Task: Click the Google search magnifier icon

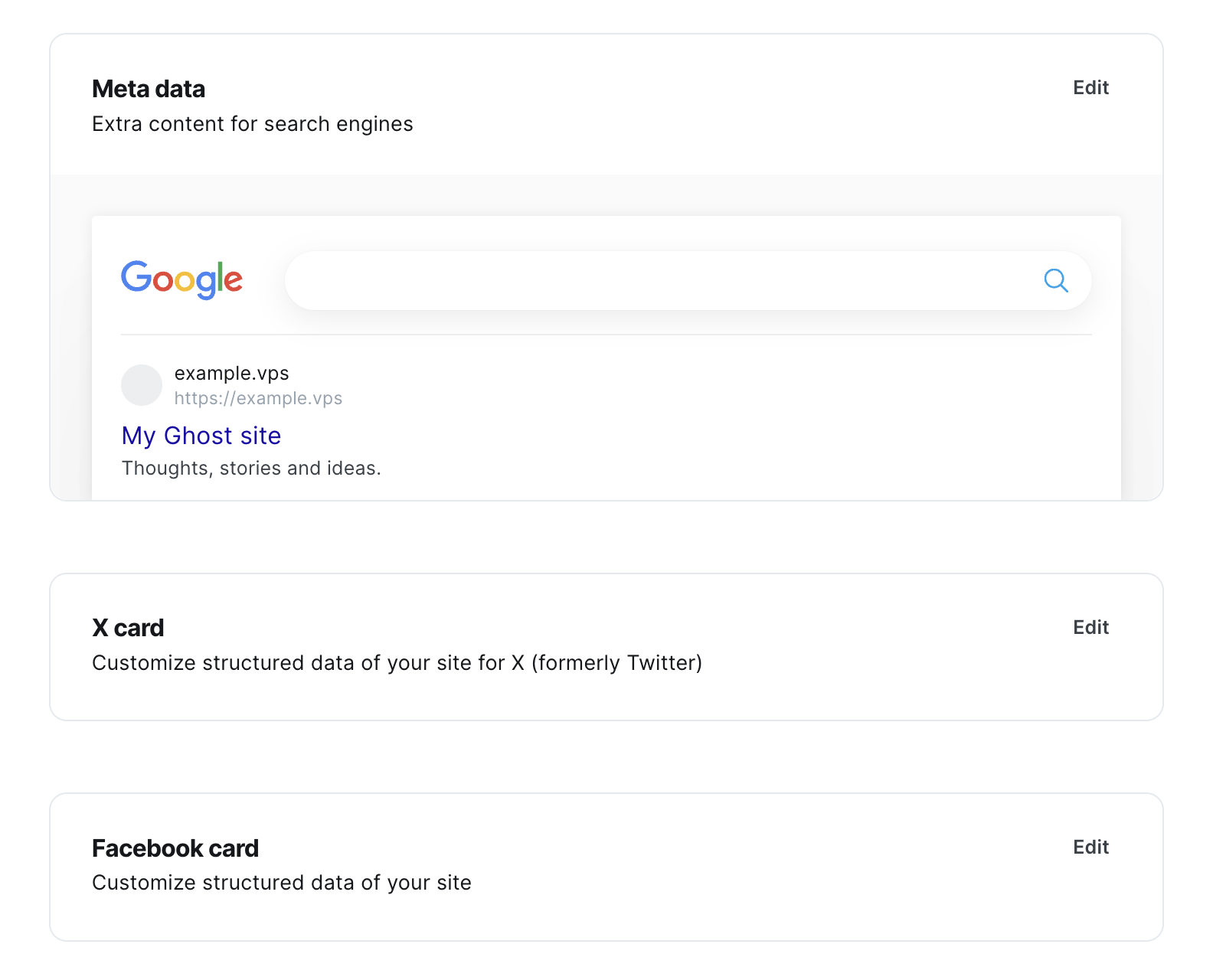Action: [x=1056, y=281]
